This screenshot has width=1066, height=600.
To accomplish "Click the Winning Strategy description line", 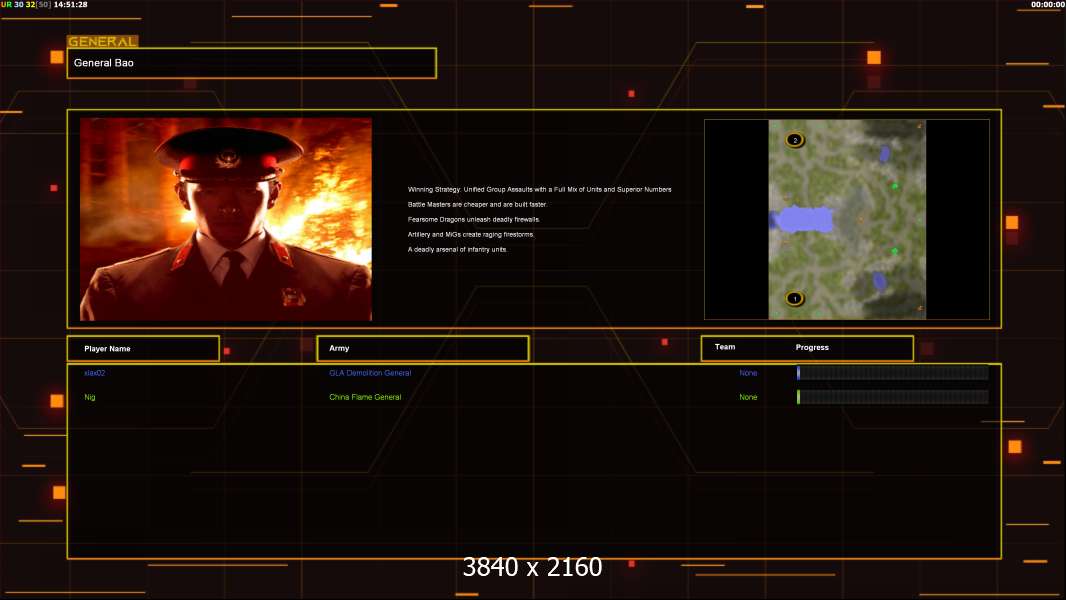I will click(x=540, y=190).
